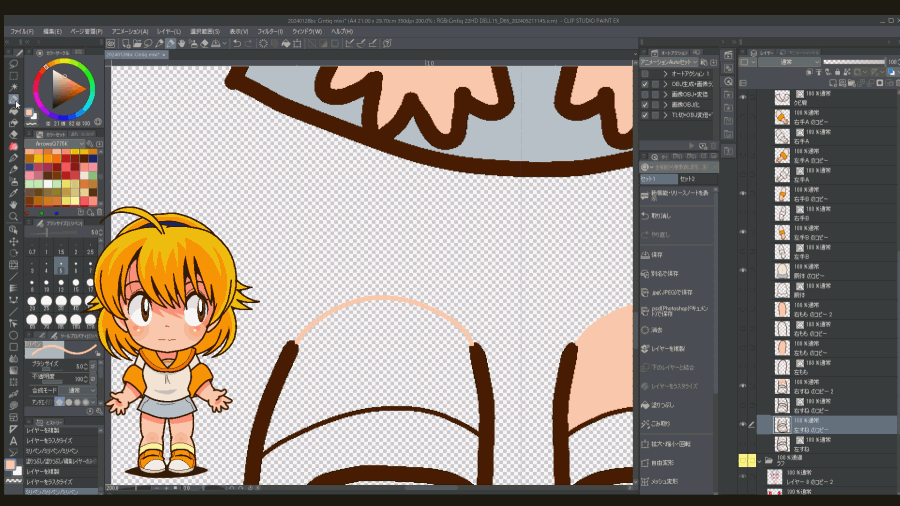Uncheck the 画像OBJ化 auto action checkbox

click(645, 104)
